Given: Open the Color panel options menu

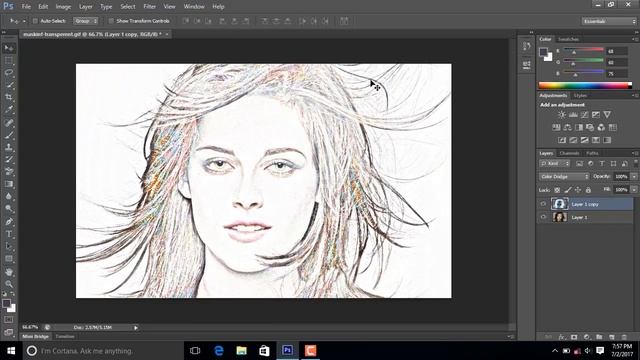Looking at the screenshot, I should click(x=635, y=39).
